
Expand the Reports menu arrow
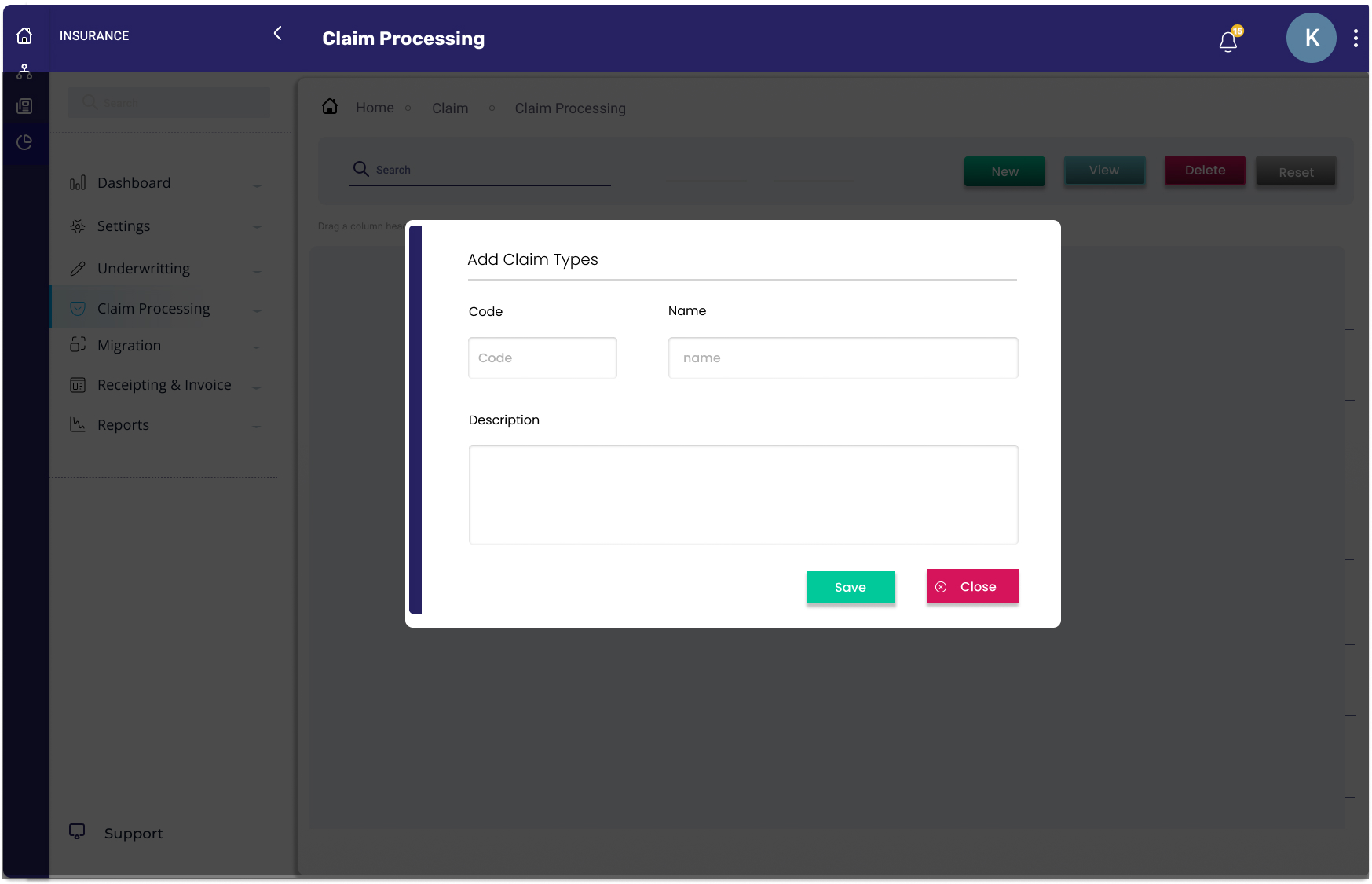[257, 427]
